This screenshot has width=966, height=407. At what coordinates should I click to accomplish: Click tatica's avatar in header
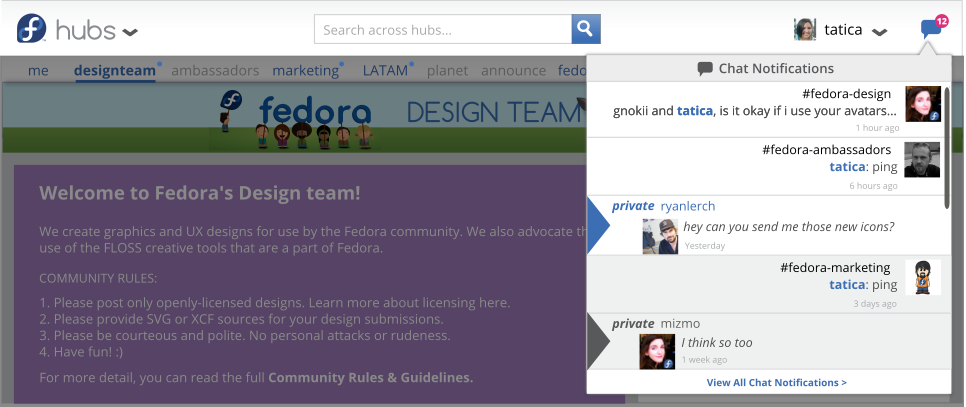(805, 30)
